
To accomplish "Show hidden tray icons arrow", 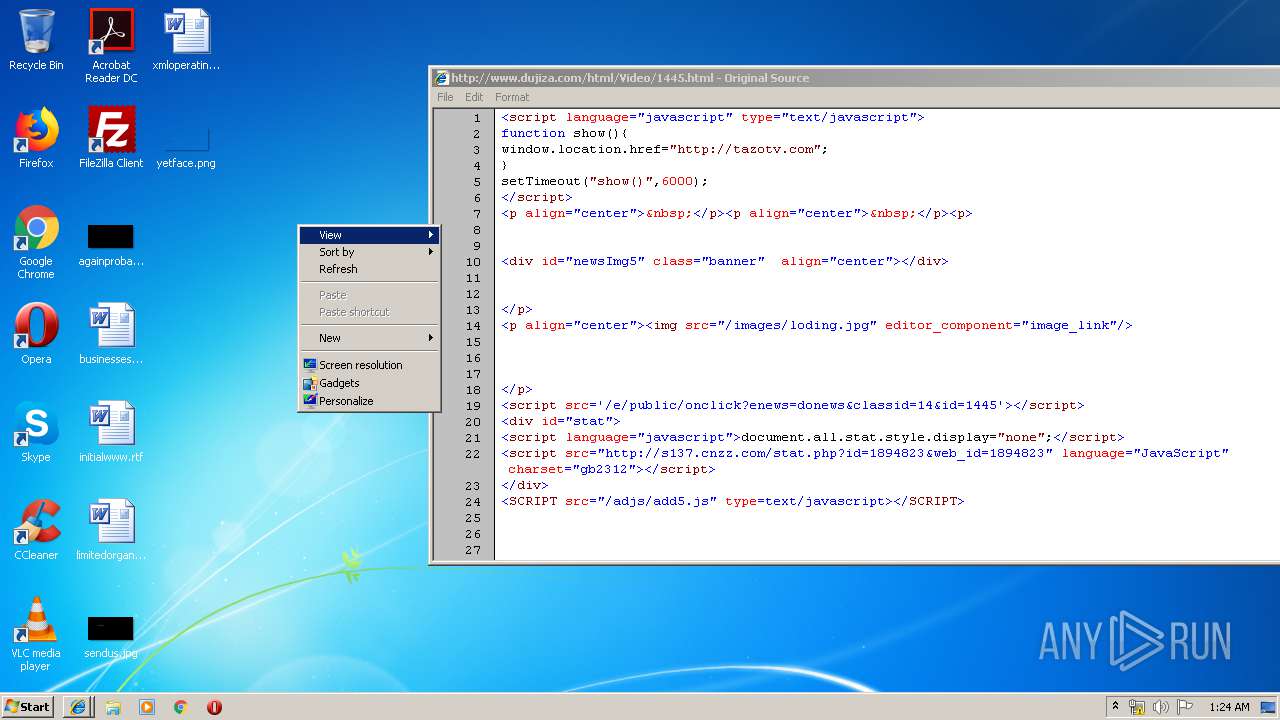I will [x=1115, y=706].
